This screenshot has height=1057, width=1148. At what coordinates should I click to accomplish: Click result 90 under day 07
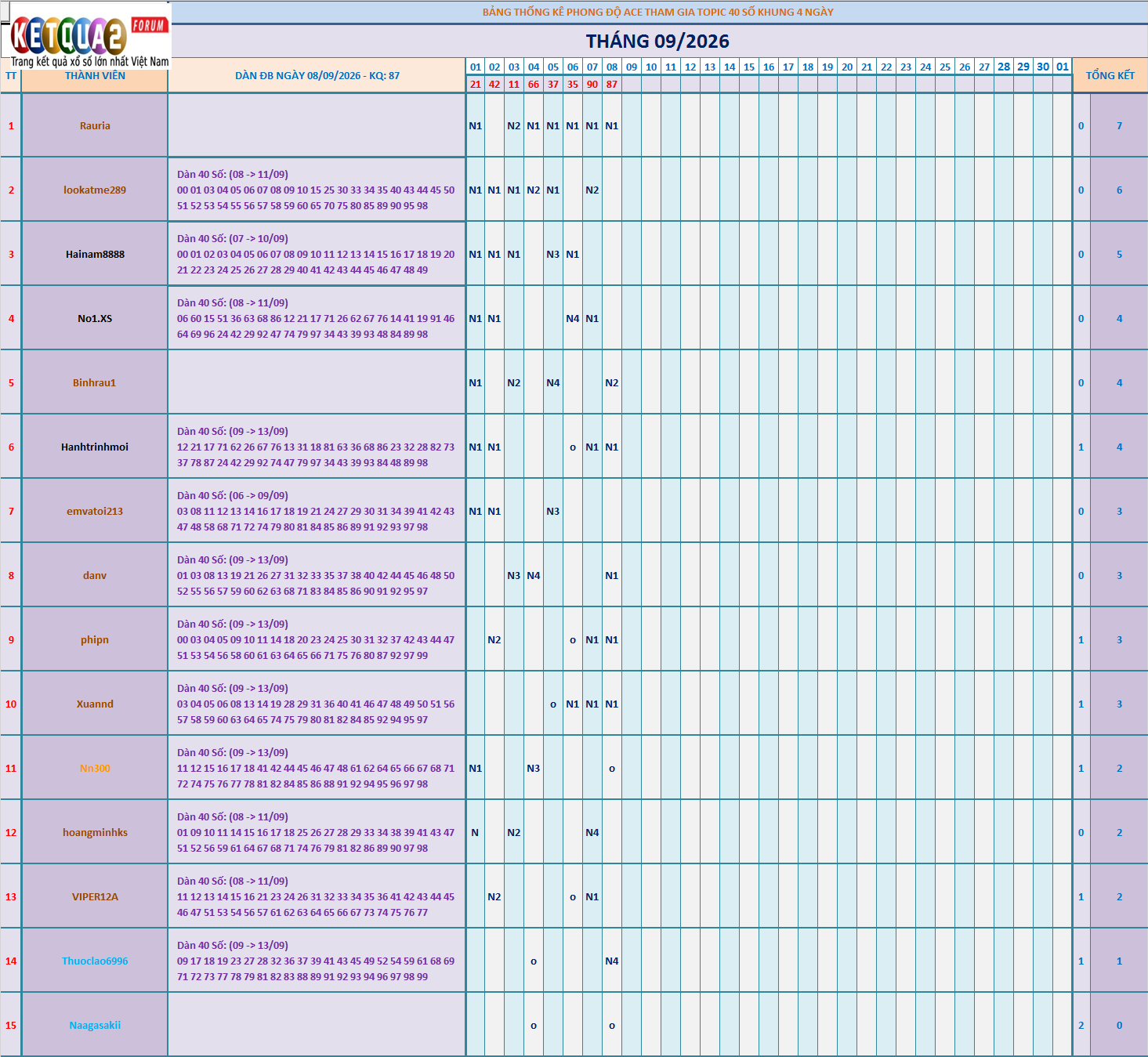pyautogui.click(x=592, y=85)
